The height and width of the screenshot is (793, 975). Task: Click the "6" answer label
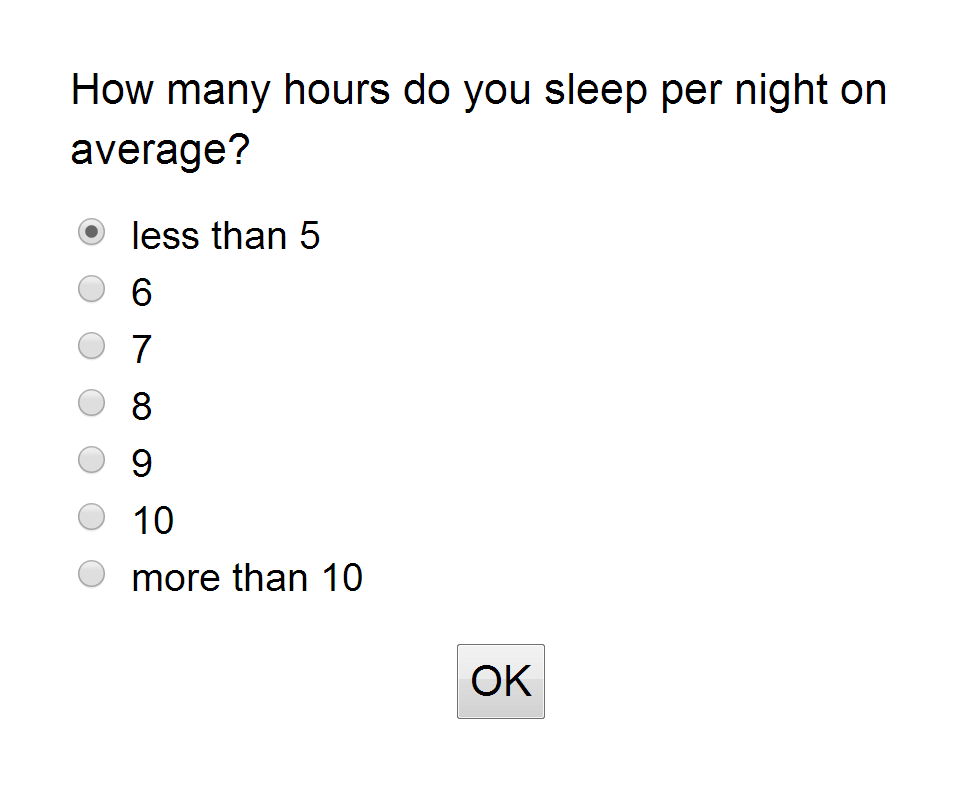point(140,292)
